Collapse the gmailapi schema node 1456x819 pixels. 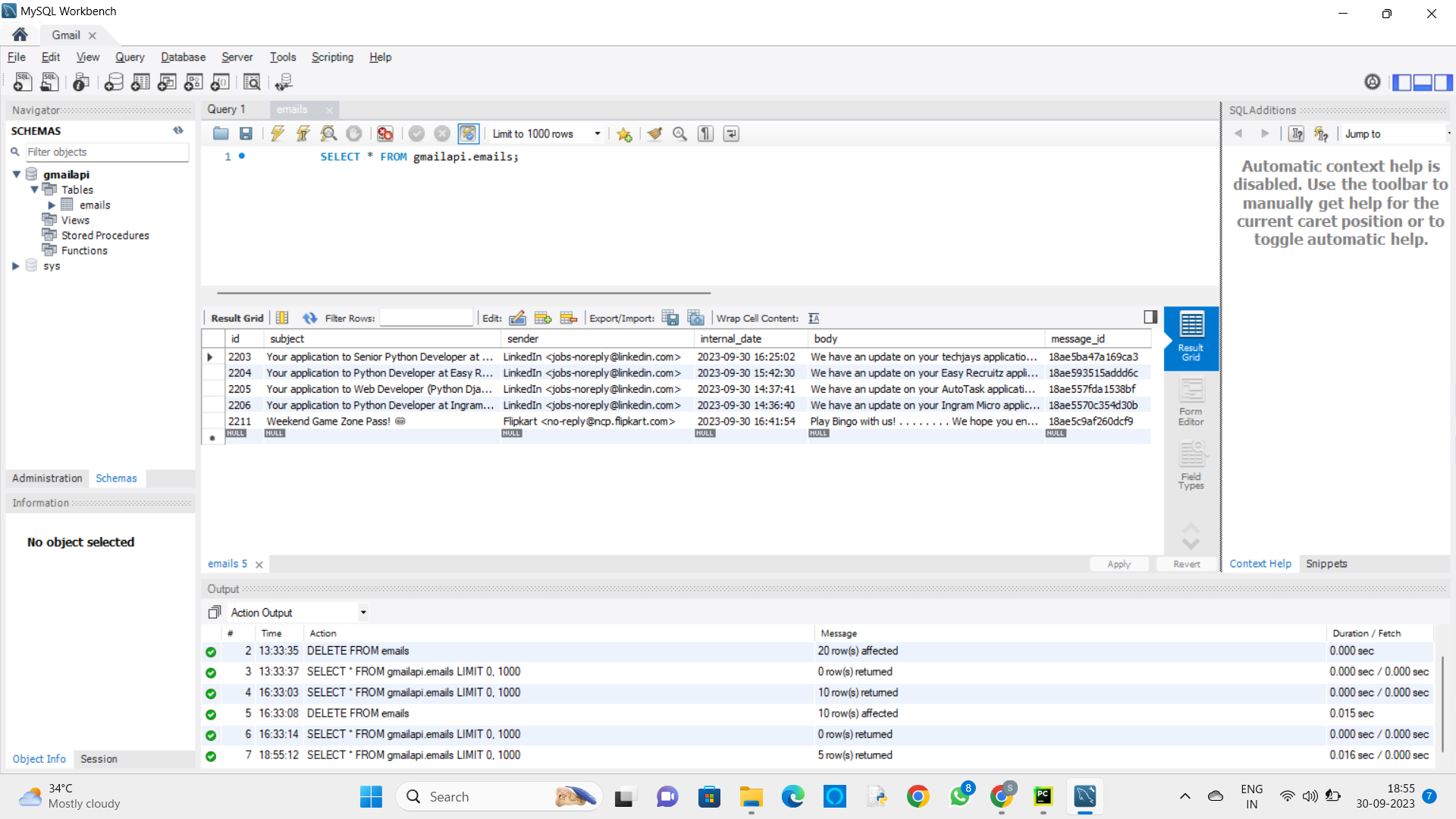click(x=16, y=174)
